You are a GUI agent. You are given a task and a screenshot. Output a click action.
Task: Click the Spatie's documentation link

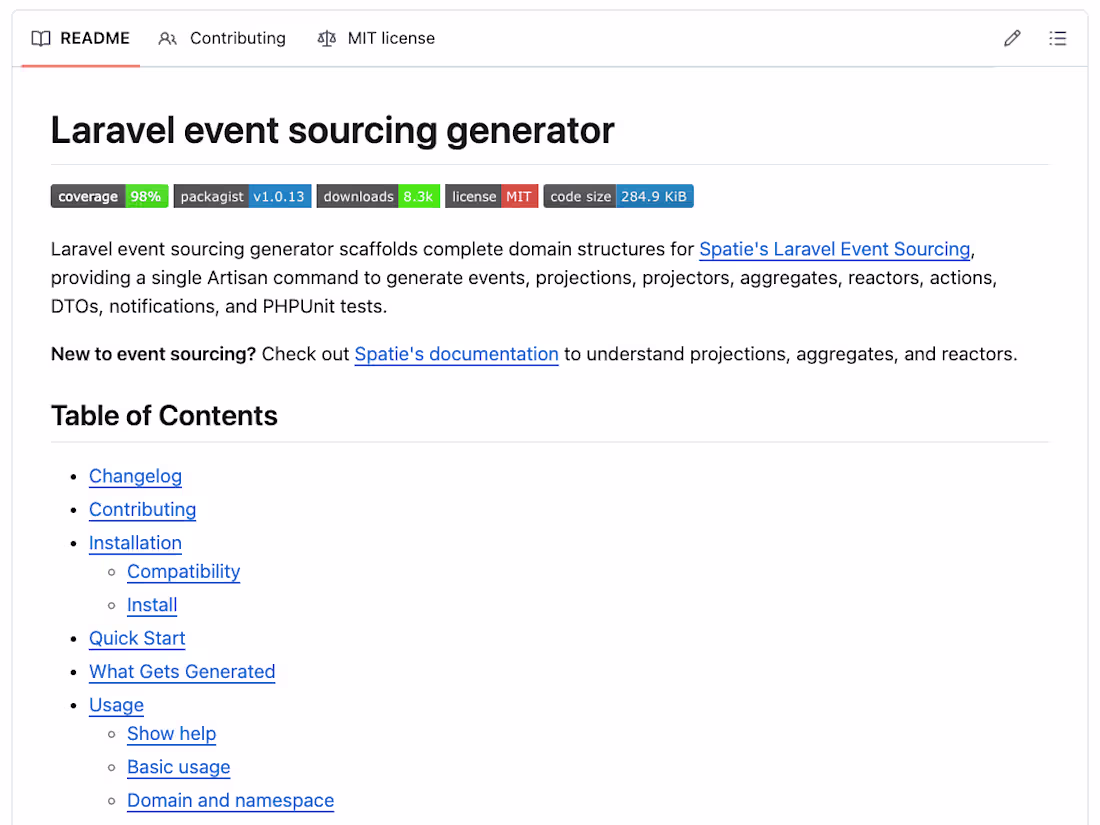(x=456, y=354)
